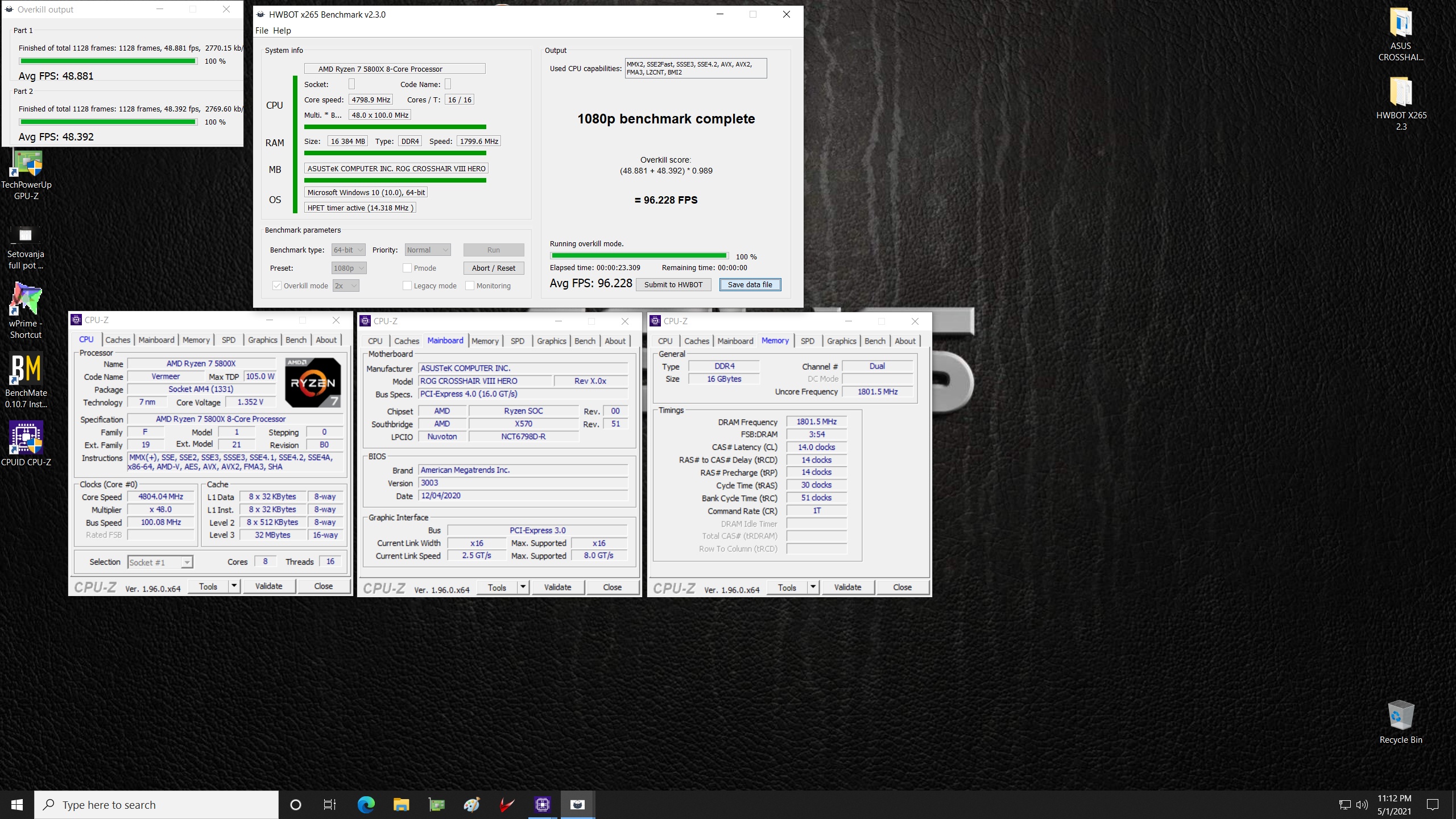The height and width of the screenshot is (819, 1456).
Task: Click the taskbar search box
Action: pyautogui.click(x=156, y=805)
